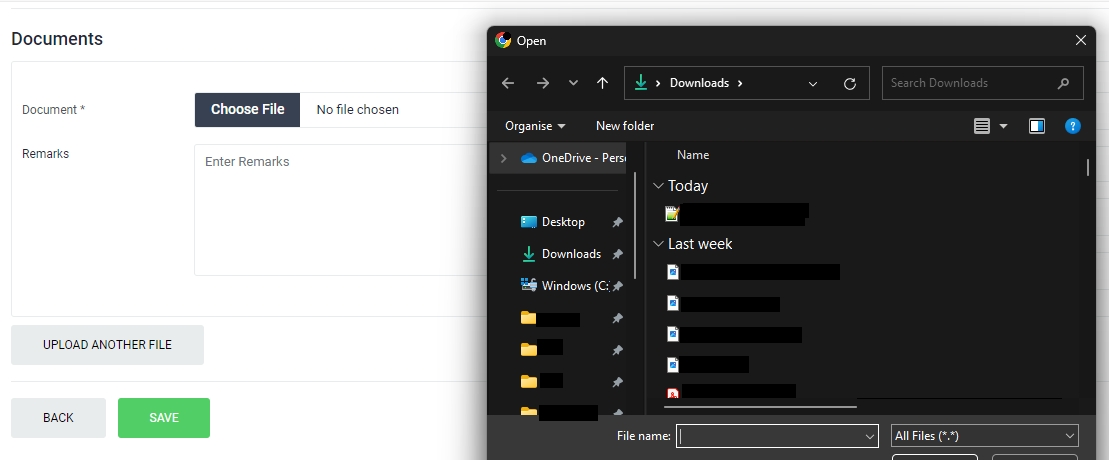The image size is (1109, 460).
Task: Click the Choose File button
Action: tap(247, 110)
